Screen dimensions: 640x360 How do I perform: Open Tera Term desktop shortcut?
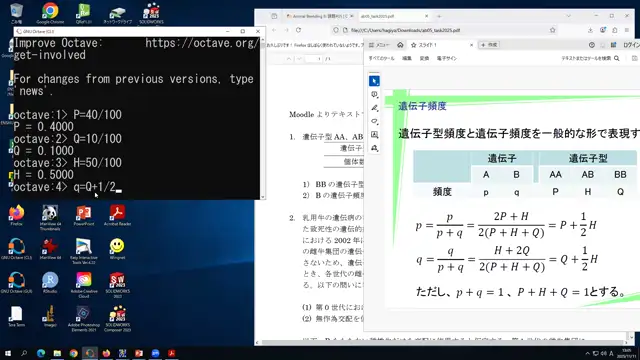pos(16,316)
